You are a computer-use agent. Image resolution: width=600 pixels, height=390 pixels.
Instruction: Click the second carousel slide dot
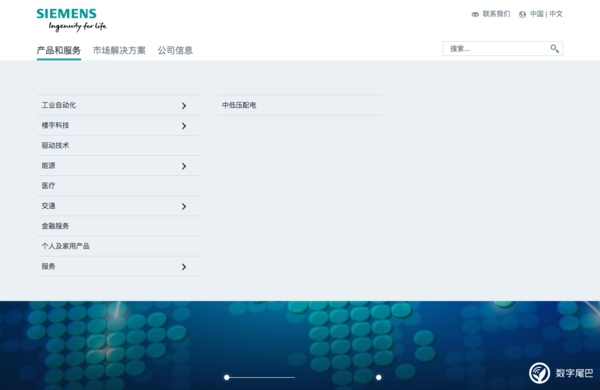click(378, 377)
